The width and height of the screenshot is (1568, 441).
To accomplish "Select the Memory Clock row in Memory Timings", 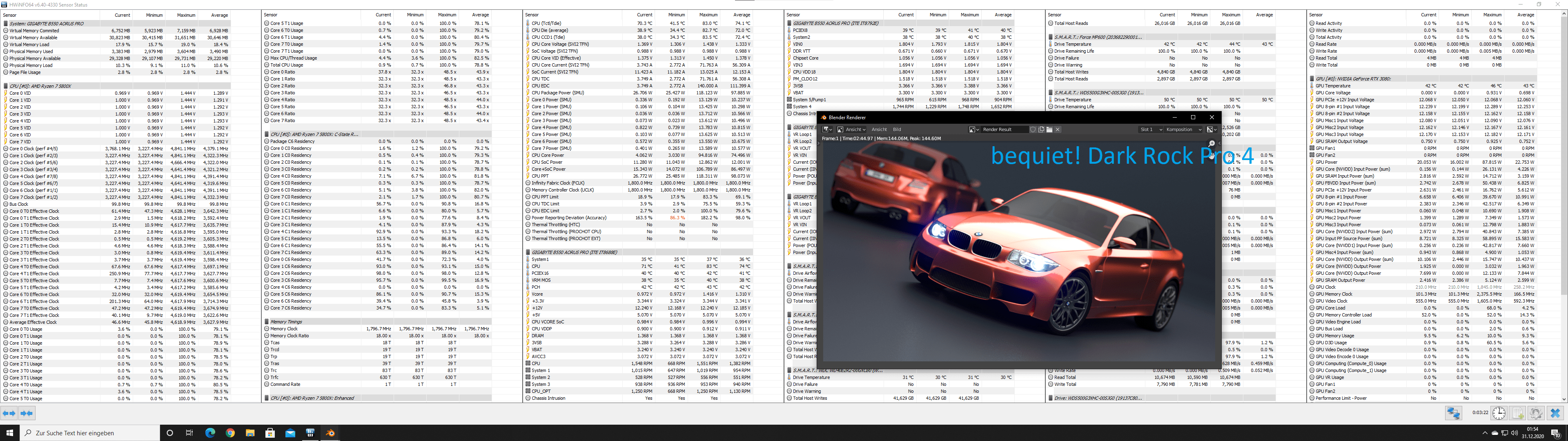I will tap(377, 329).
